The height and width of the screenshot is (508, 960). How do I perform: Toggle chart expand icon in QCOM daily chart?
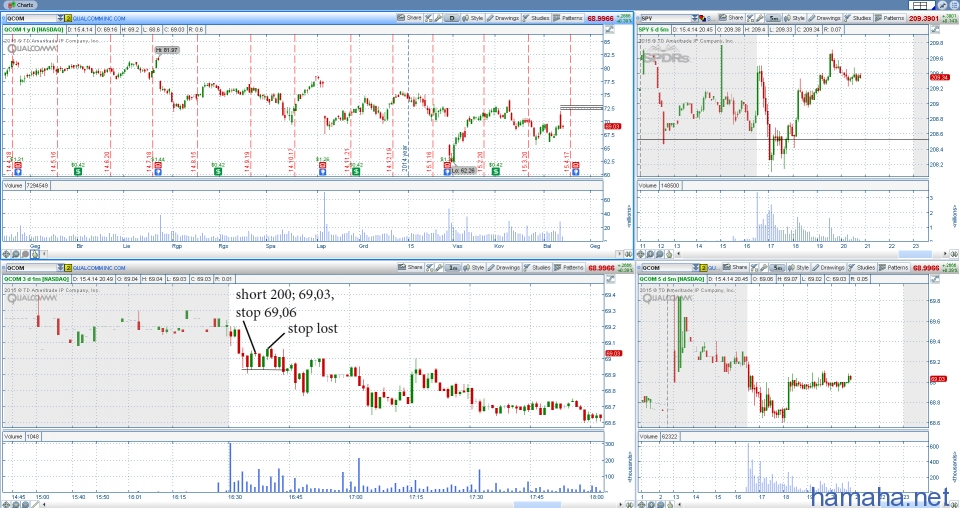click(x=609, y=29)
